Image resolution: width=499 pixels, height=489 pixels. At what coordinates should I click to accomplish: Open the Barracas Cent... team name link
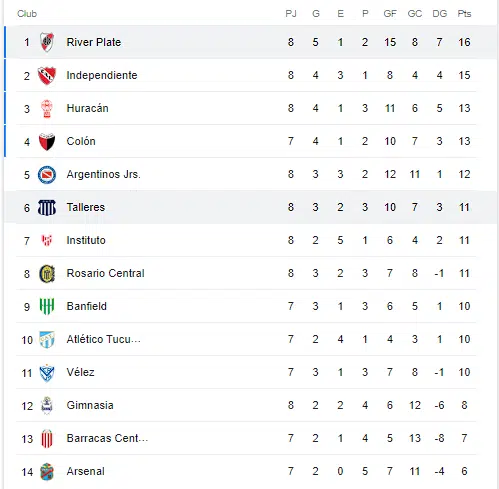[x=107, y=438]
